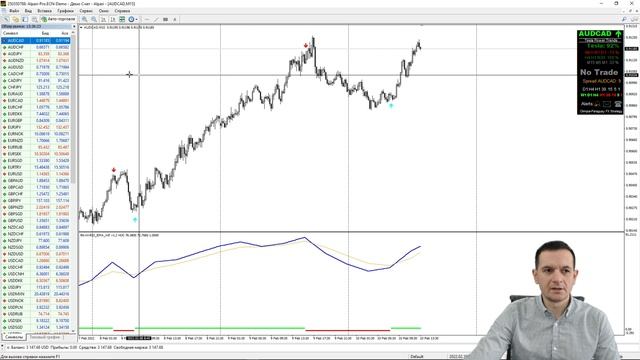Open the Графики menu

pos(65,11)
